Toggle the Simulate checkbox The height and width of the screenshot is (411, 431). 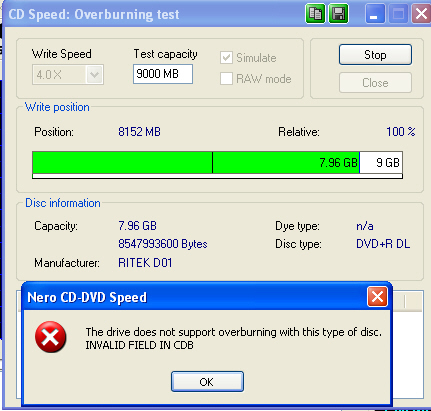pyautogui.click(x=226, y=58)
